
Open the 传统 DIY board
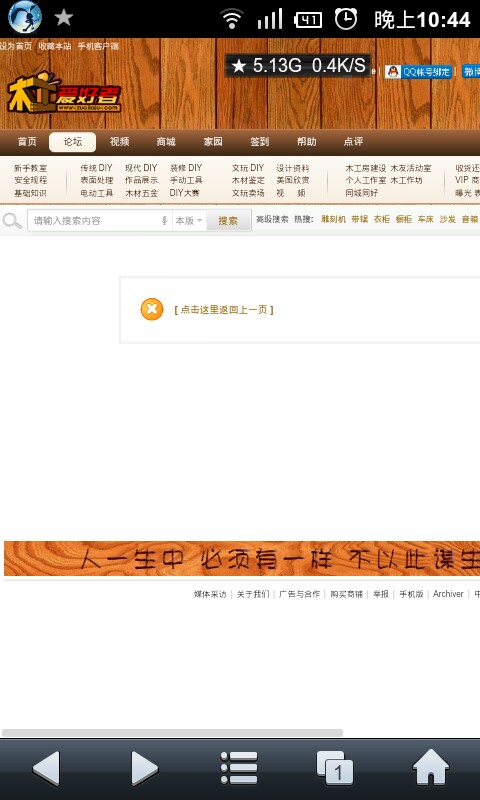point(96,168)
